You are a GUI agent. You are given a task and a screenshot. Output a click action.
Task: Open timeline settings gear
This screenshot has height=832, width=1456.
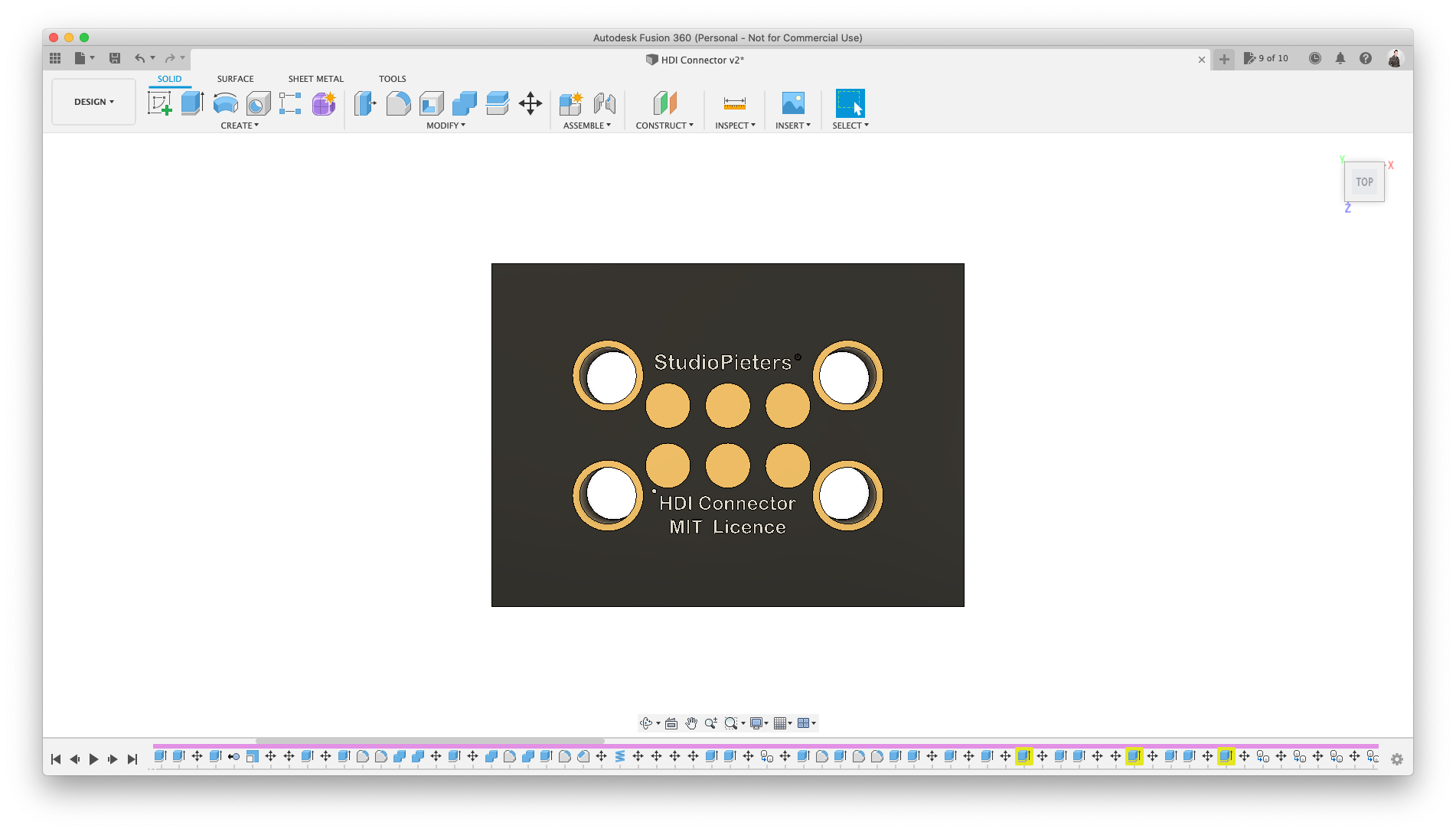pos(1397,759)
